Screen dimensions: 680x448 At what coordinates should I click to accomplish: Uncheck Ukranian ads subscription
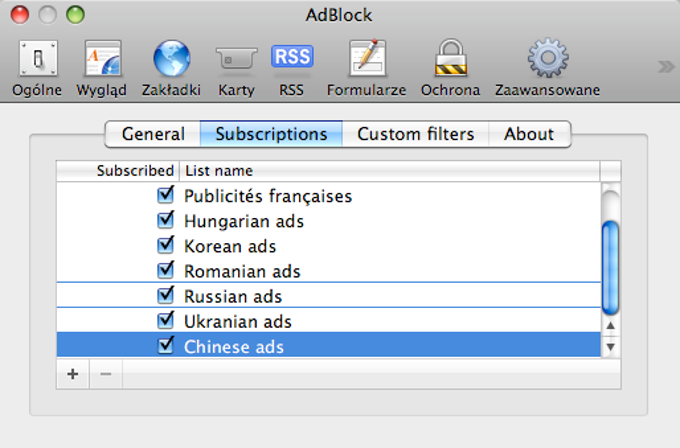(x=165, y=321)
